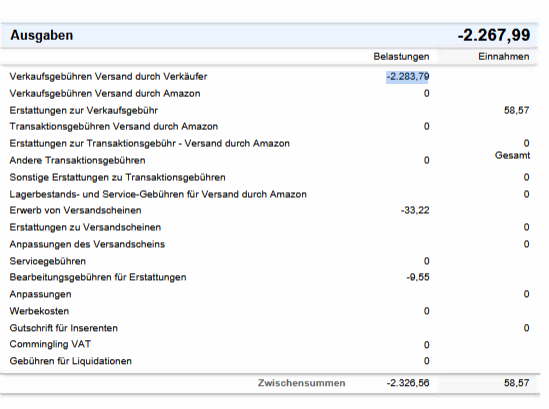Click Andere Transaktionsgebühren row label

pyautogui.click(x=77, y=160)
